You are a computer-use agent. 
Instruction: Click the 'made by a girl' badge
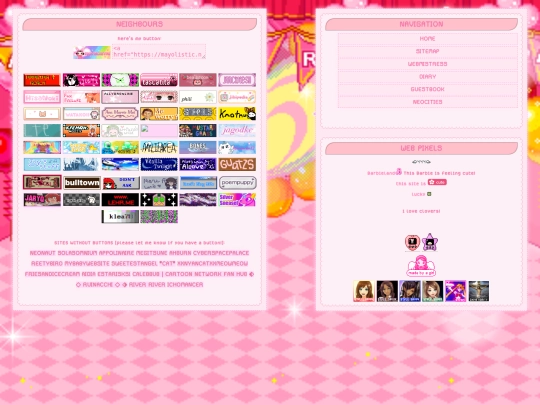tap(421, 266)
